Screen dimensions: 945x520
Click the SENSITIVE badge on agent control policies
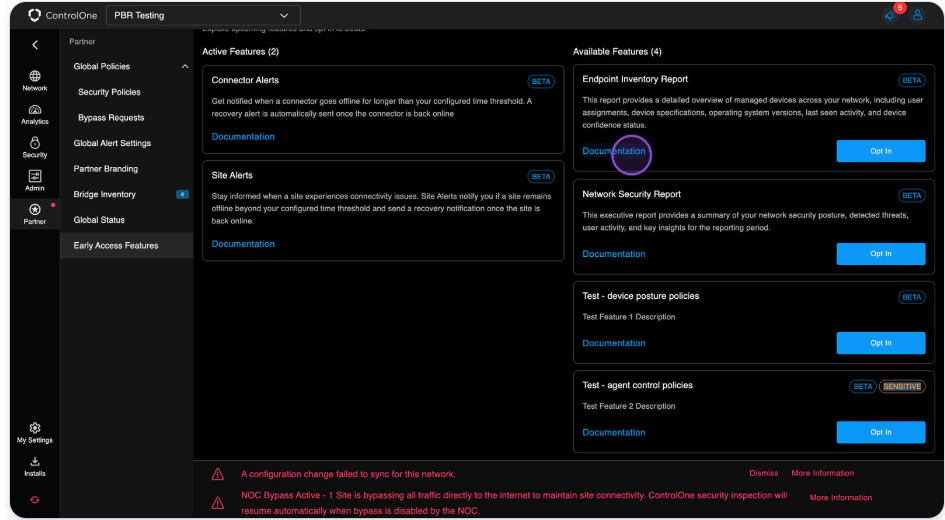tap(902, 386)
